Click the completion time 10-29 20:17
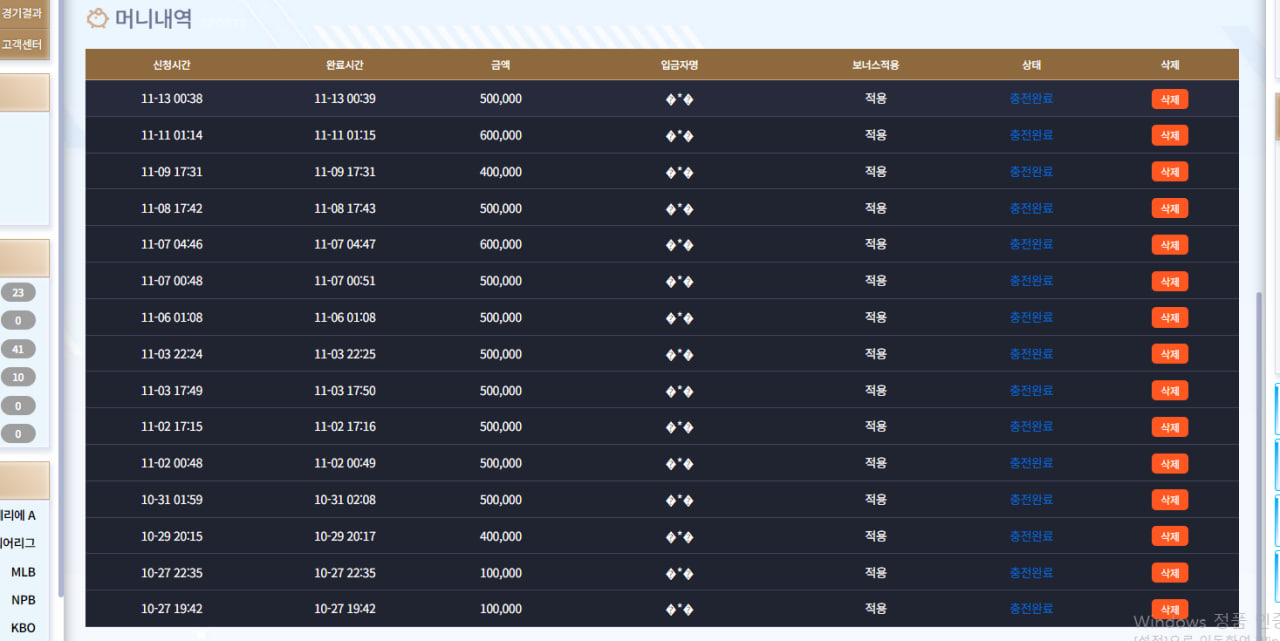This screenshot has width=1280, height=641. [345, 536]
